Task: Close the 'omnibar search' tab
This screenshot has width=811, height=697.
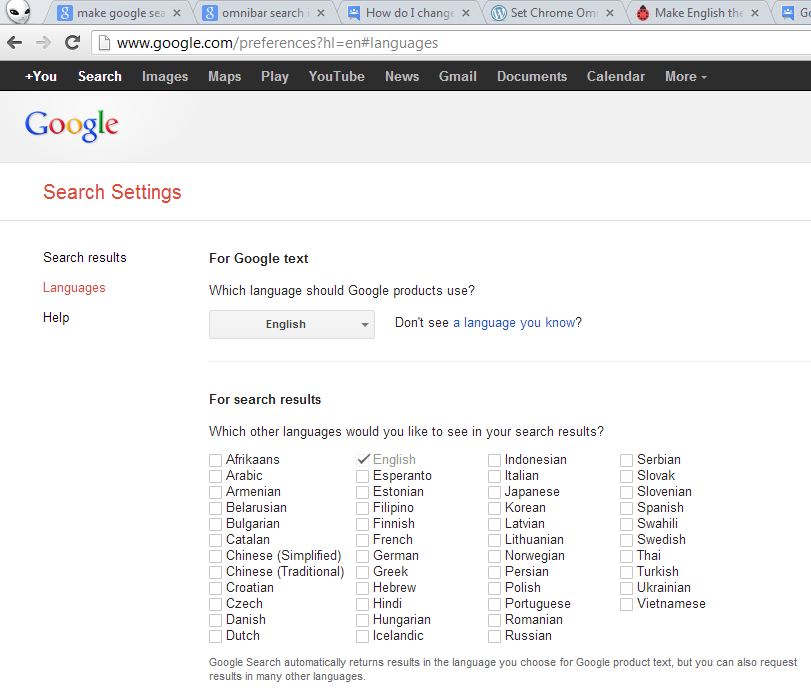Action: (321, 13)
